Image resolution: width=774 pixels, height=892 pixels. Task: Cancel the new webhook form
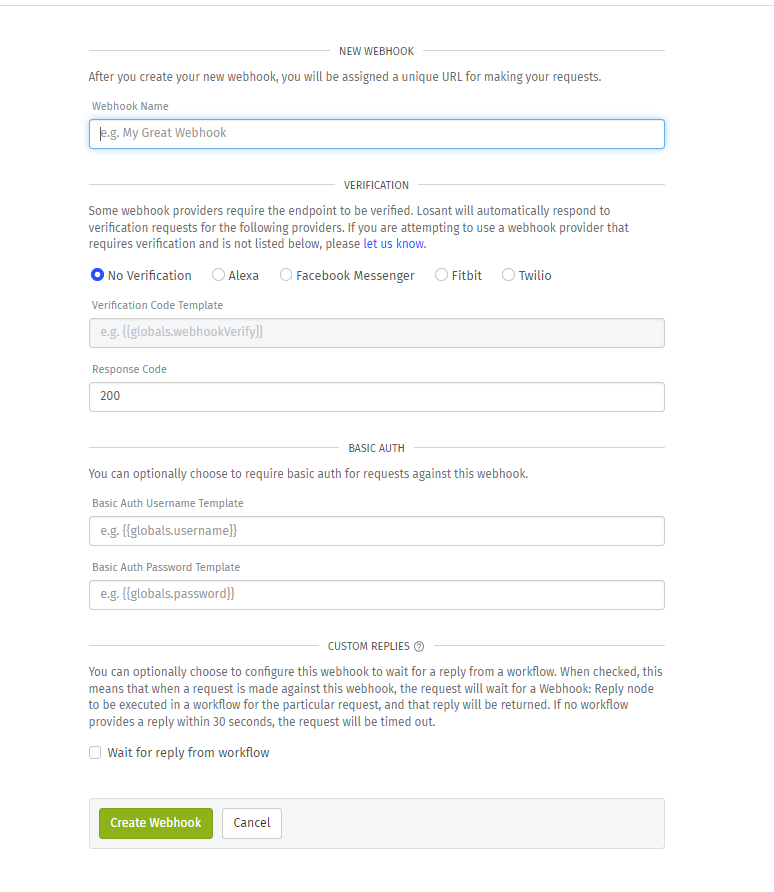pos(252,823)
